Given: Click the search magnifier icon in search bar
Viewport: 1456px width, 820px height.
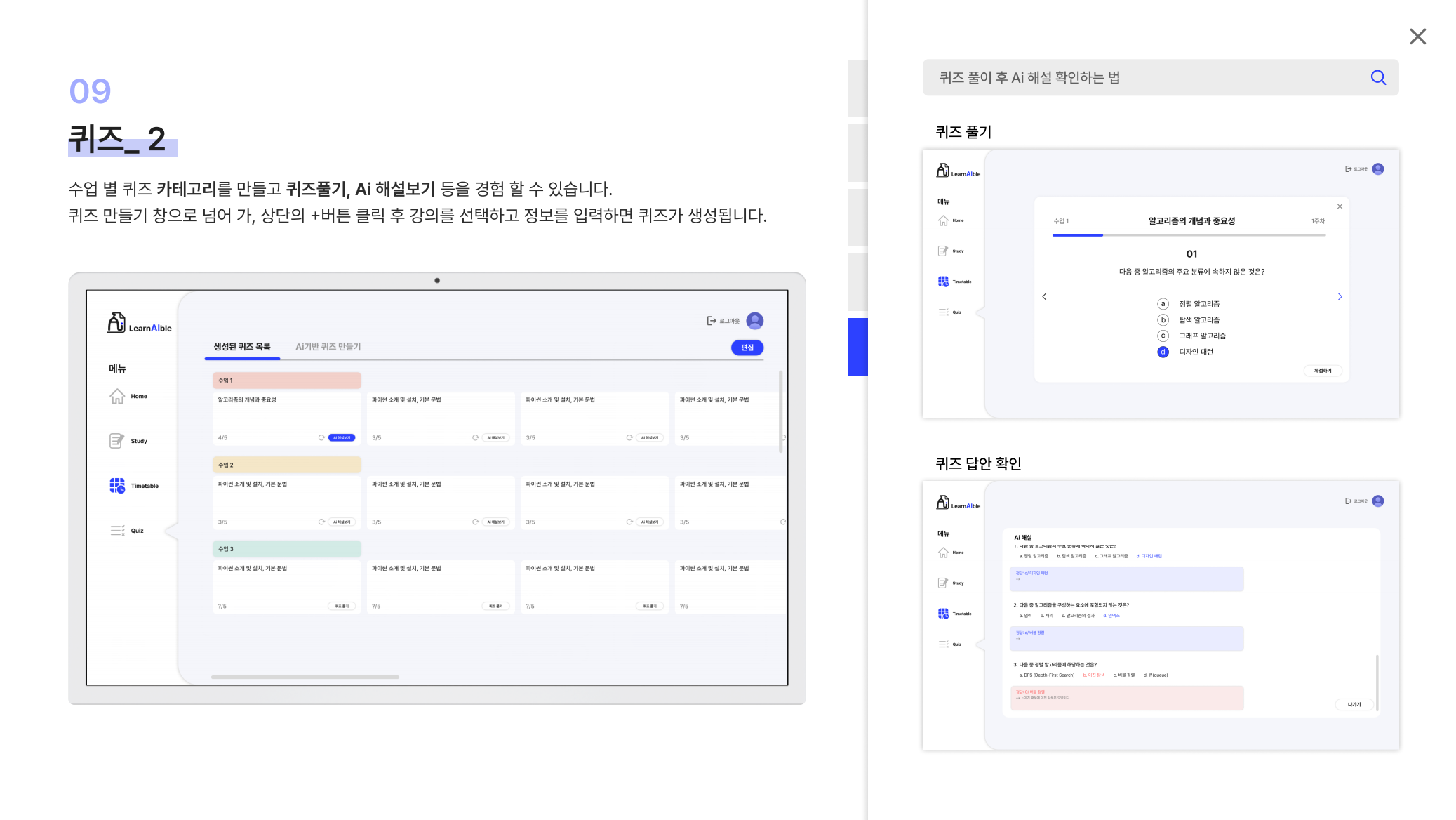Looking at the screenshot, I should pyautogui.click(x=1378, y=78).
